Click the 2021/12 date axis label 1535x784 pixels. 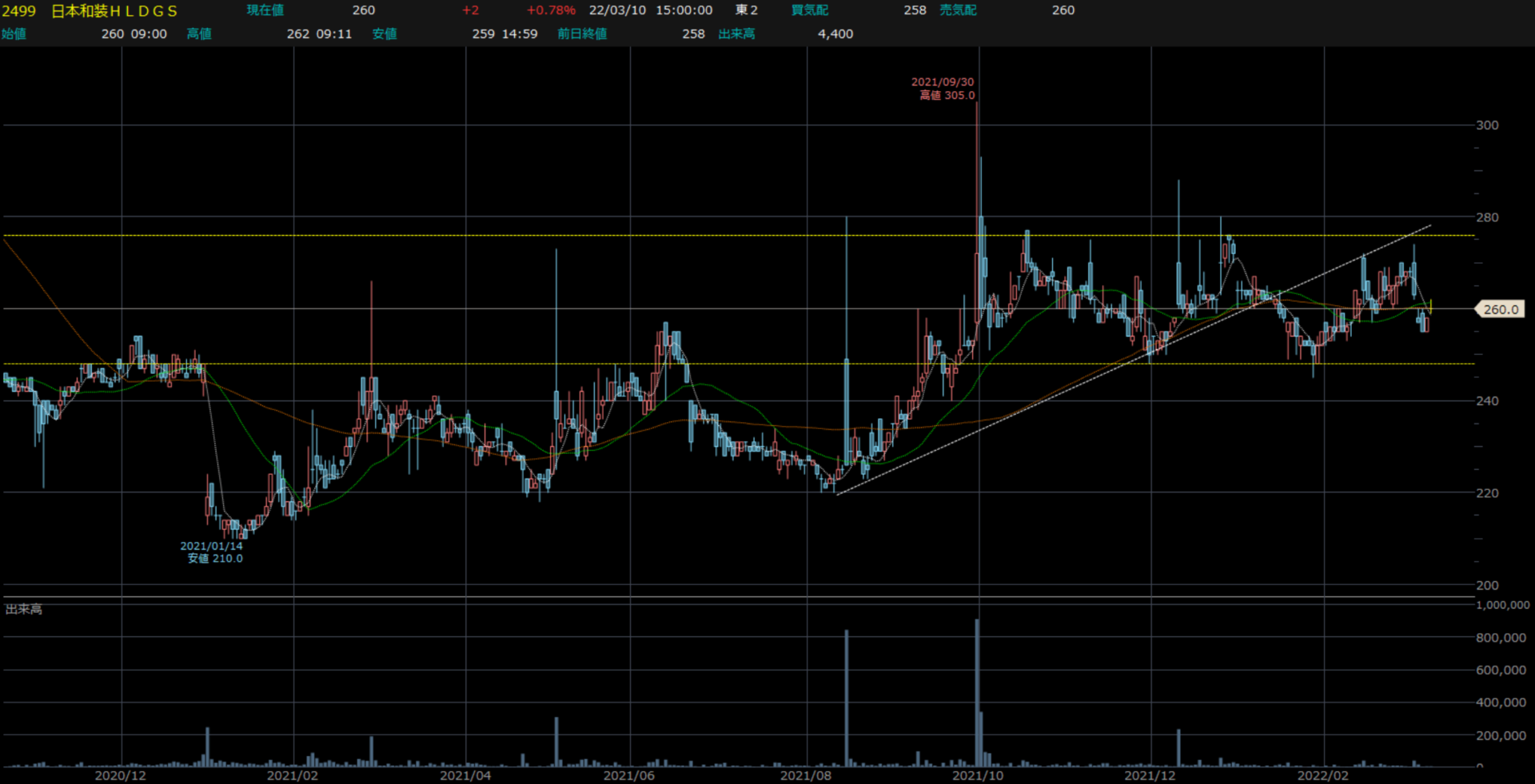[1150, 775]
